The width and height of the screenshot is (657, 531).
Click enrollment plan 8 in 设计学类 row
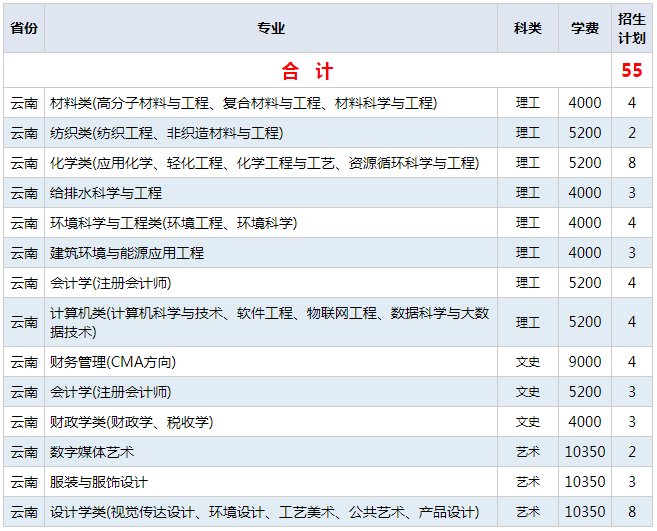click(632, 512)
